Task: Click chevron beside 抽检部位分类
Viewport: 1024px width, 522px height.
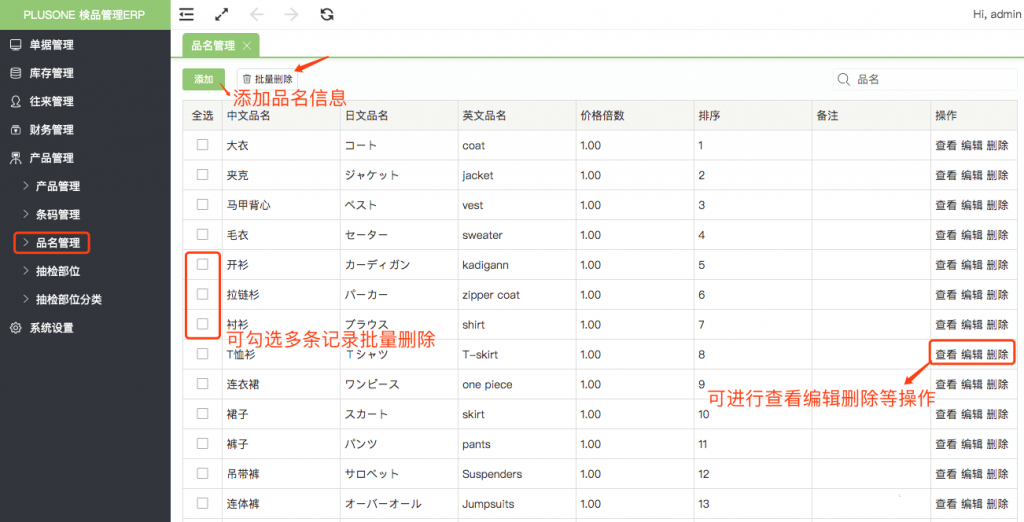Action: tap(25, 299)
